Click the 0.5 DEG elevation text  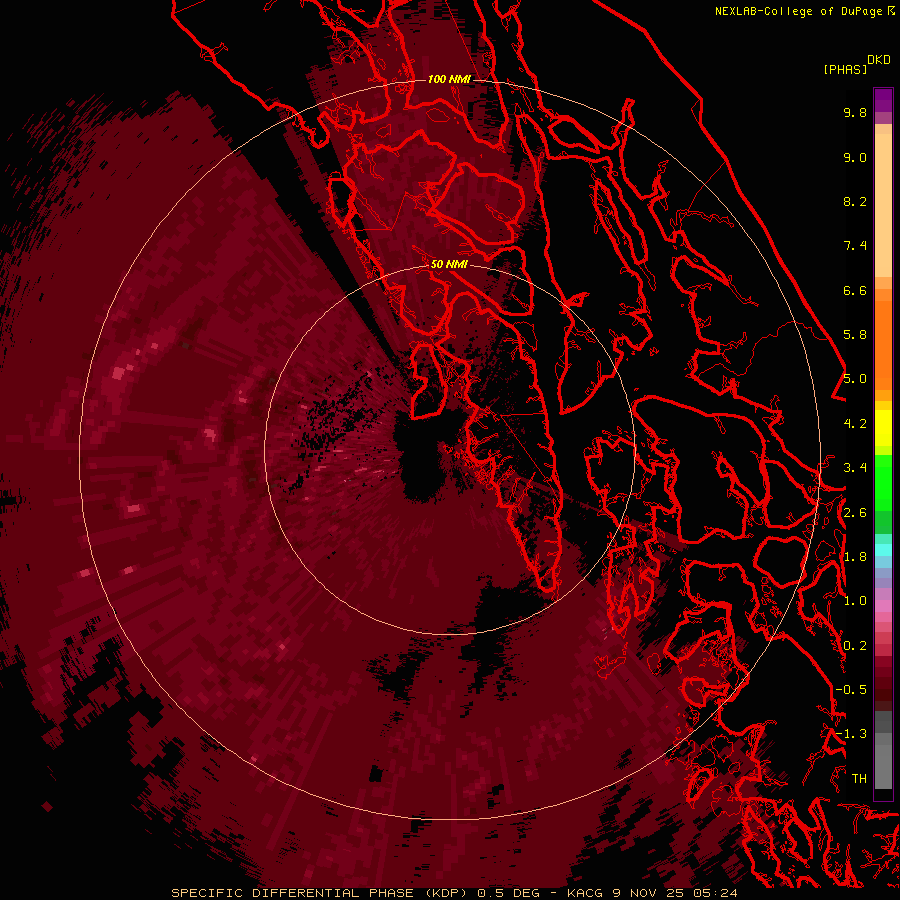(x=509, y=893)
